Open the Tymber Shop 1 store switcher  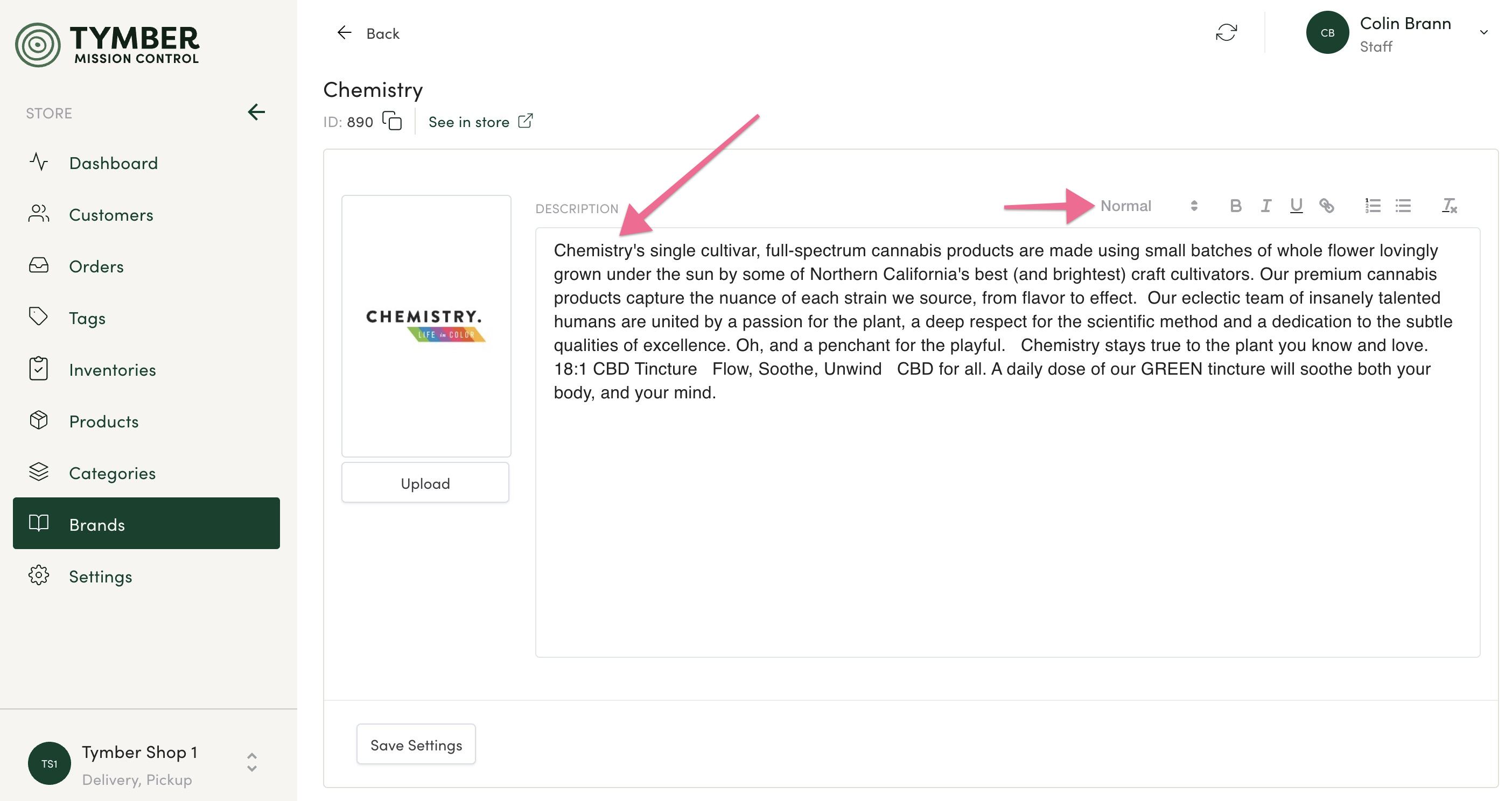tap(252, 762)
